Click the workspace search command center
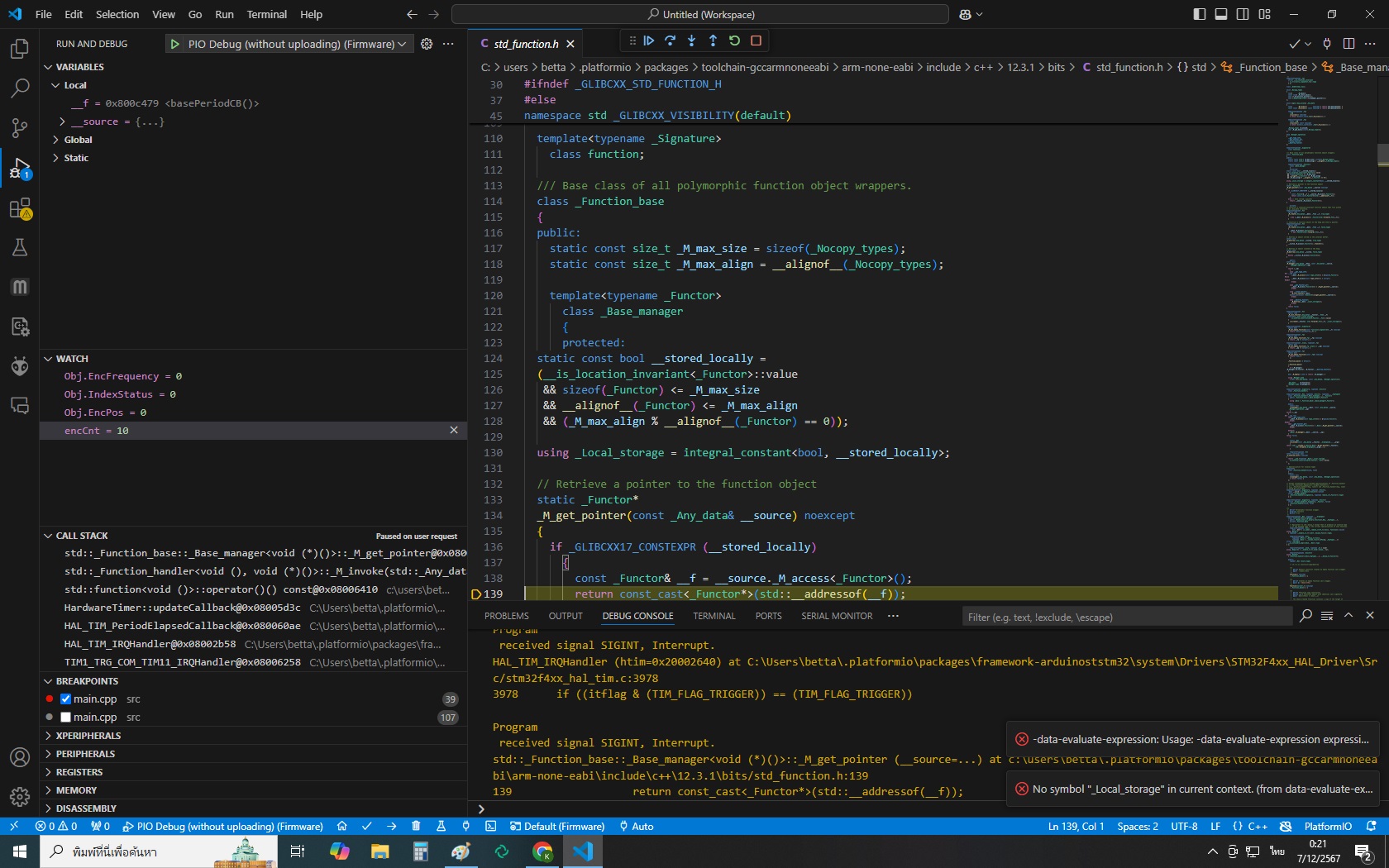The width and height of the screenshot is (1389, 868). pos(700,14)
